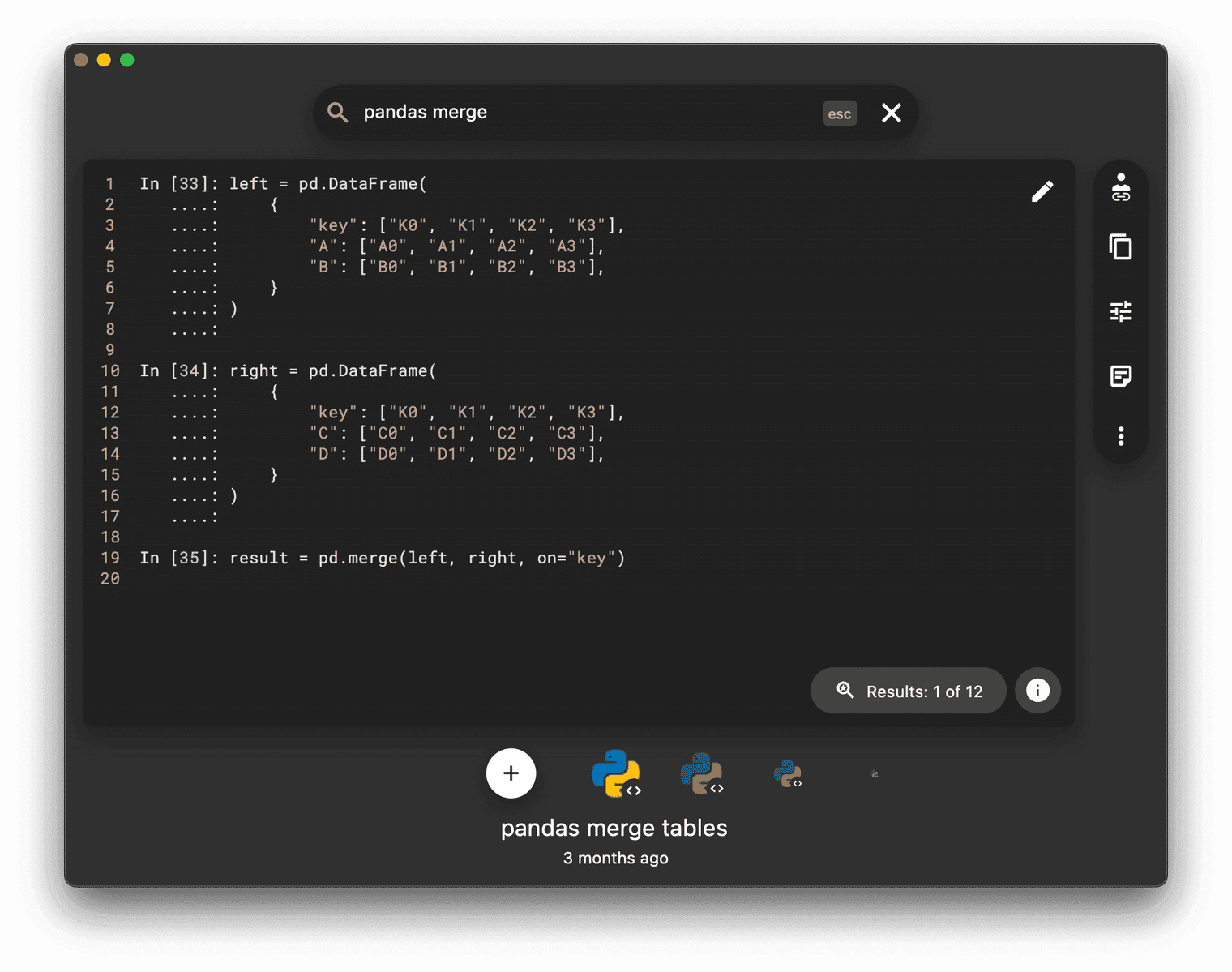Screen dimensions: 1232x972
Task: Copy the snippet with the copy icon
Action: 1121,246
